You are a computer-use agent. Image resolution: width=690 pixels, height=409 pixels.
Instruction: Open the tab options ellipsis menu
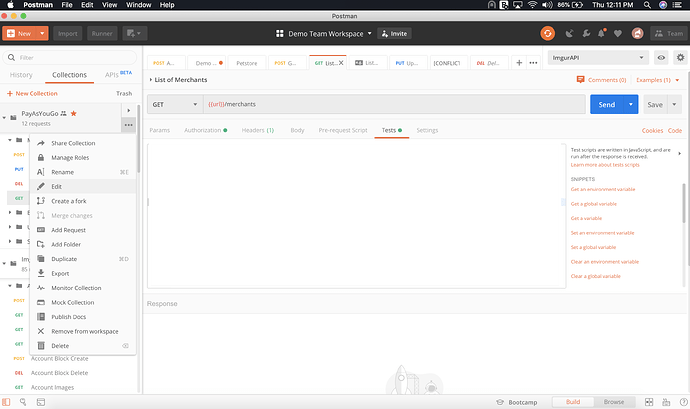point(533,63)
